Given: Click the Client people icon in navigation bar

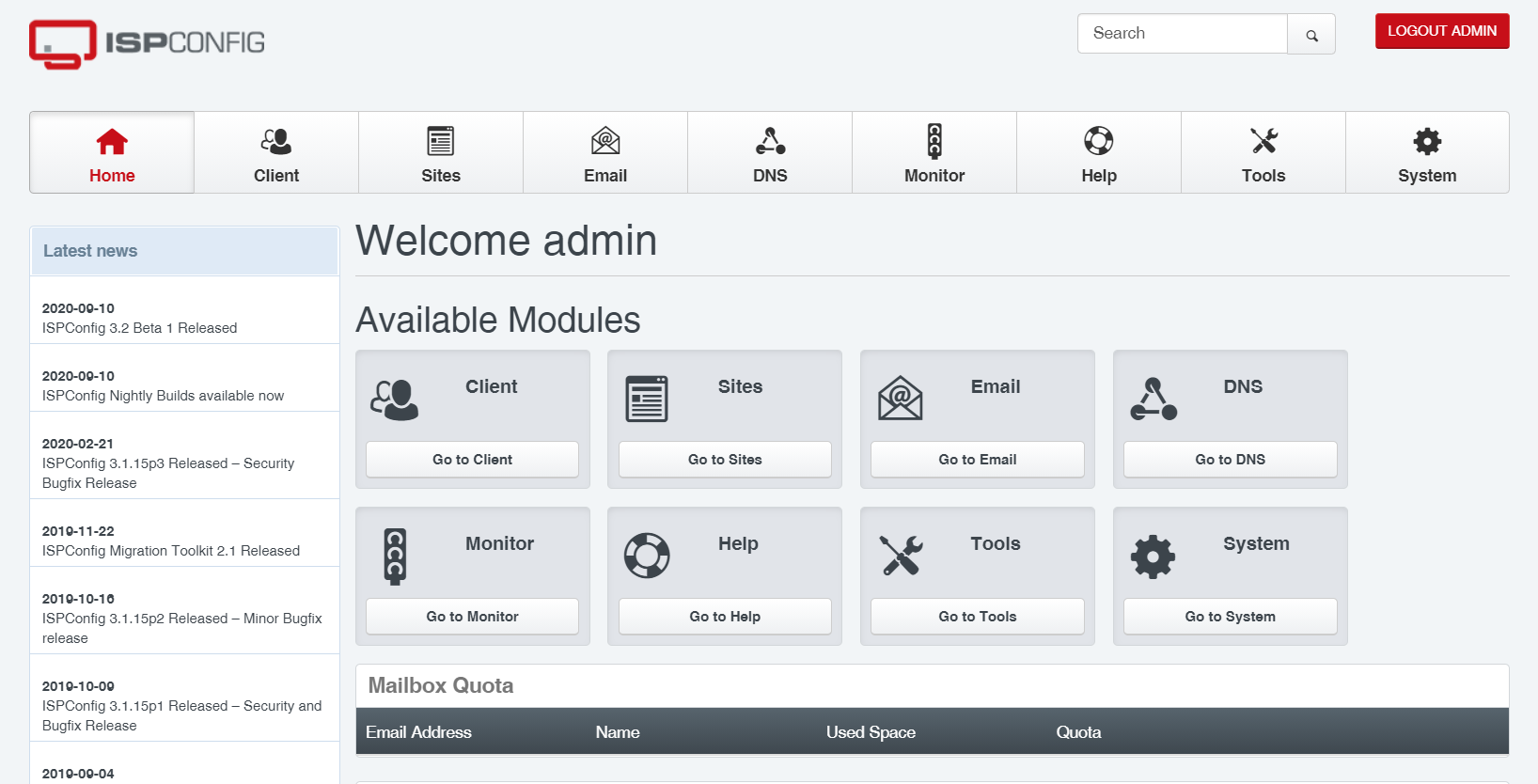Looking at the screenshot, I should click(276, 142).
